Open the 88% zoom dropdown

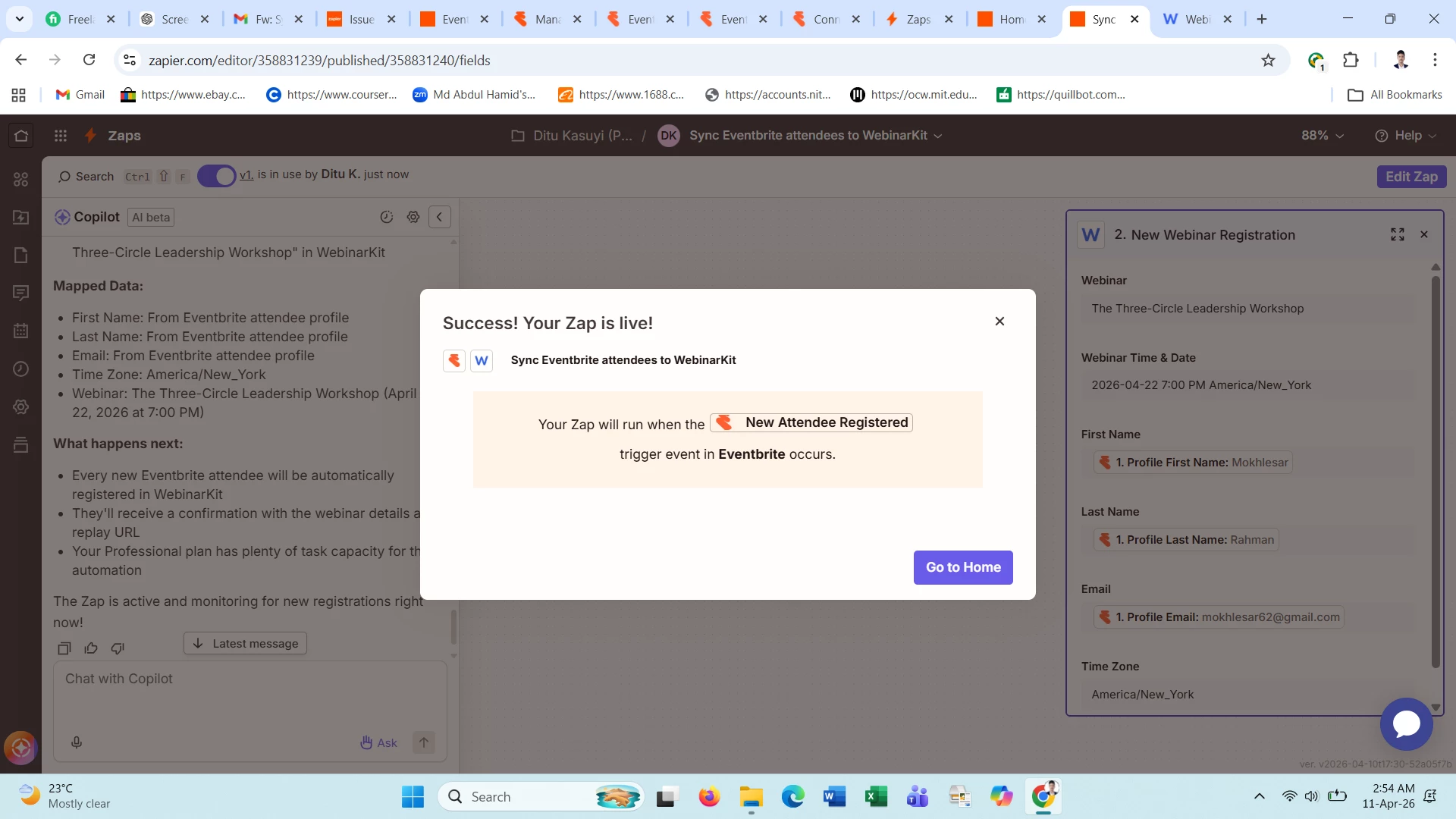coord(1322,136)
